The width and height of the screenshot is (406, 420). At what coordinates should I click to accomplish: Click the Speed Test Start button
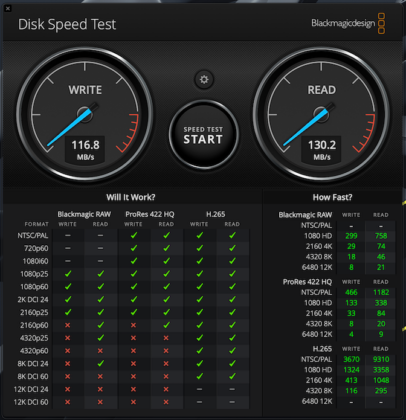click(x=203, y=135)
